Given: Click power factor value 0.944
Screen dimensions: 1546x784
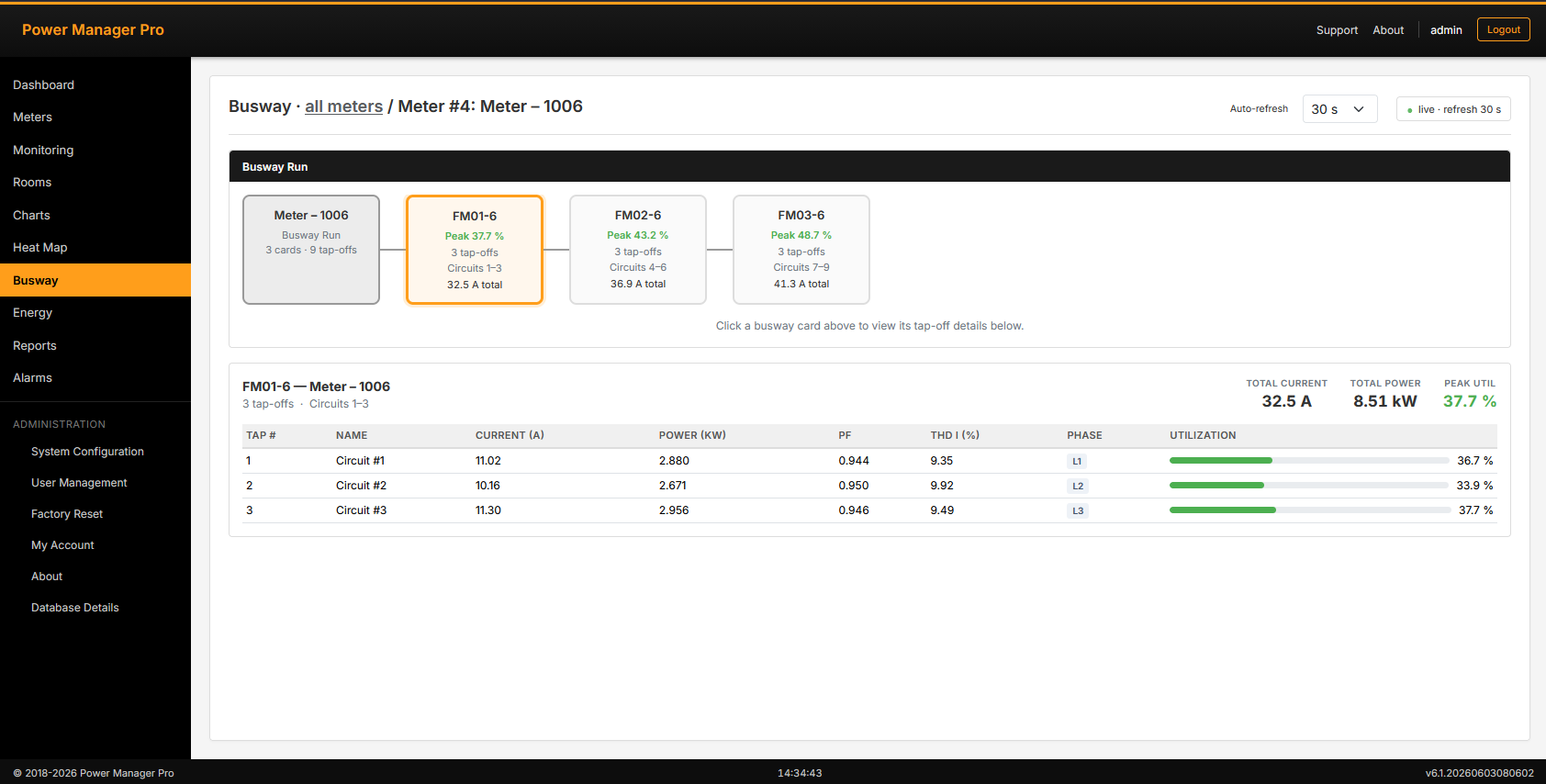Looking at the screenshot, I should click(x=854, y=461).
